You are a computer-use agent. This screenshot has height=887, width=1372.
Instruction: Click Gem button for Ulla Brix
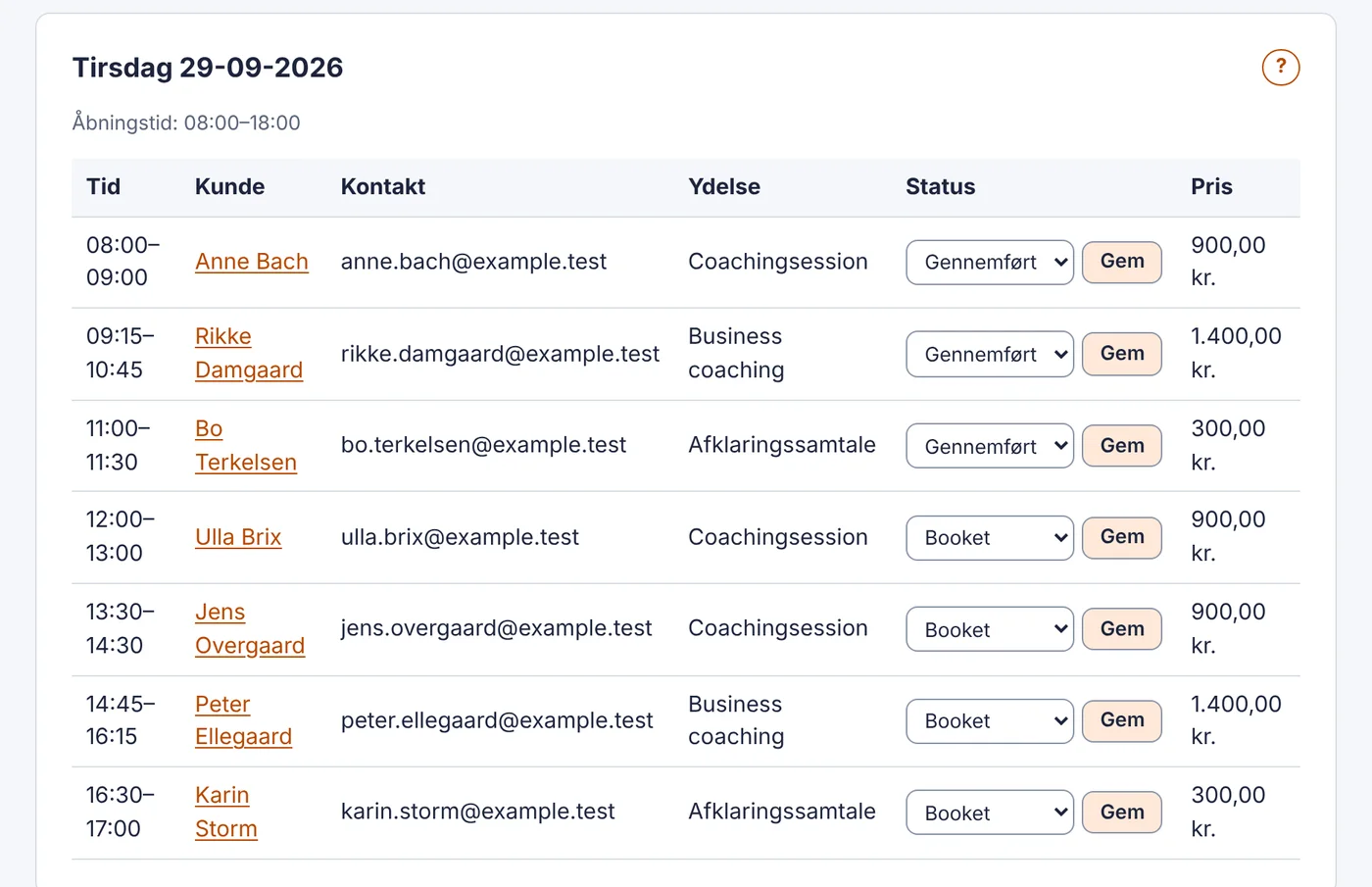(x=1122, y=537)
